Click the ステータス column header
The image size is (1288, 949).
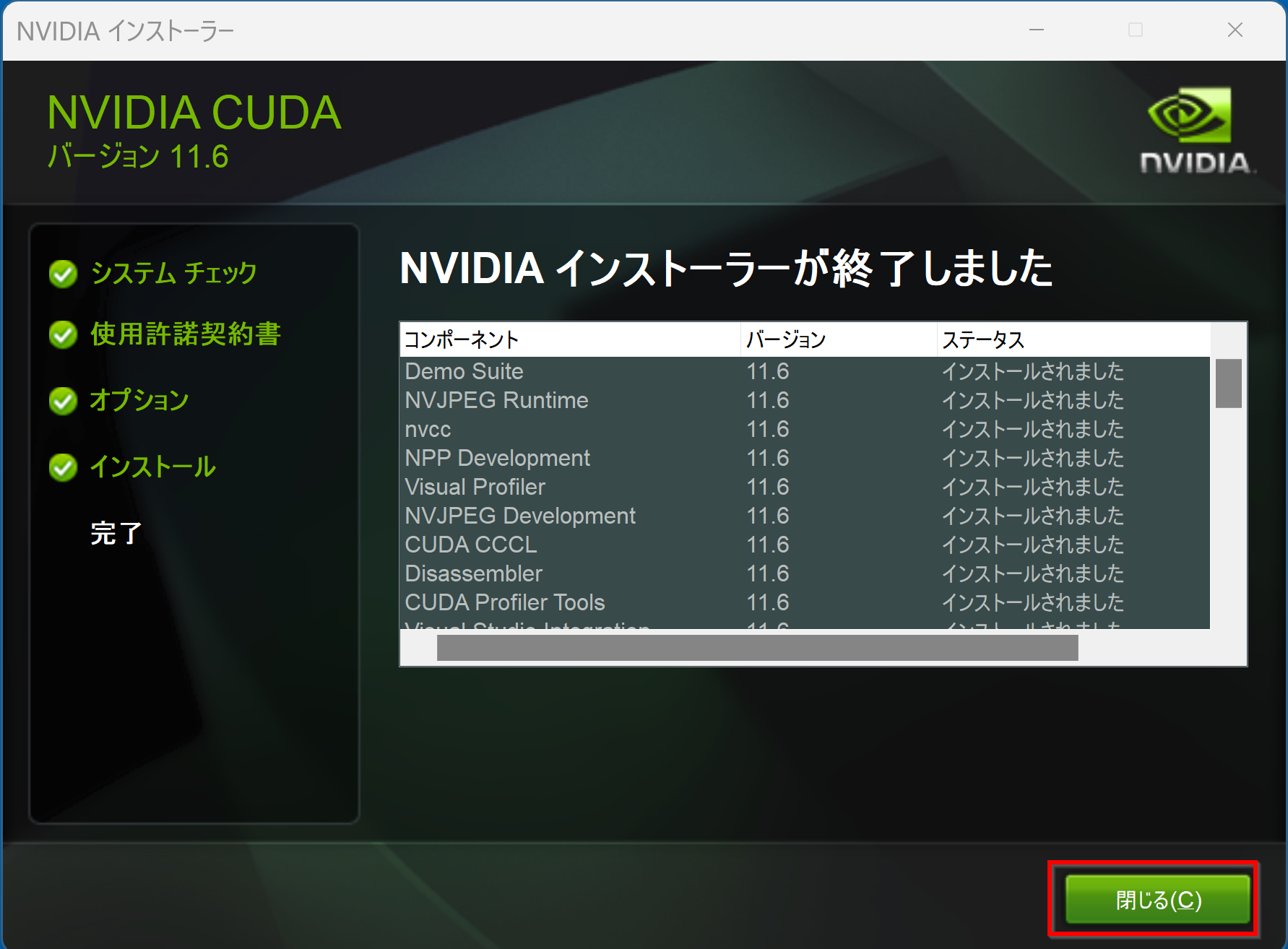(x=1073, y=339)
